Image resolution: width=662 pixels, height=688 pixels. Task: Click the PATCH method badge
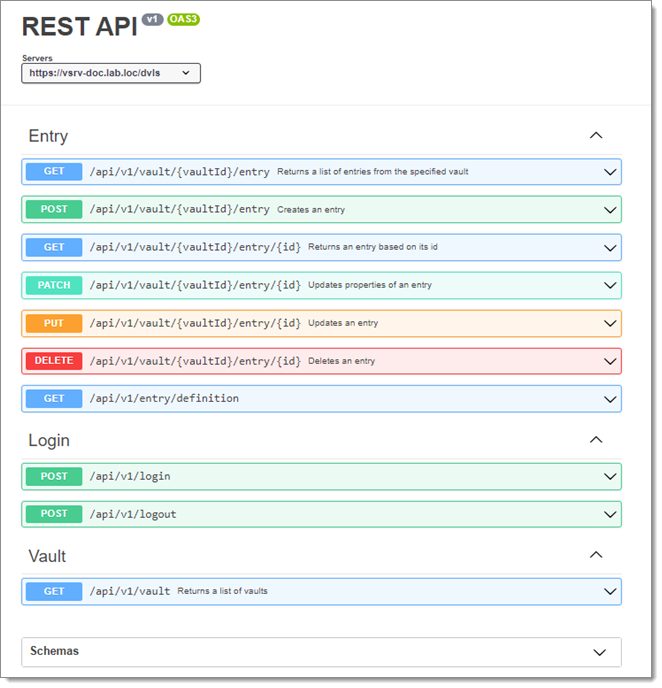[x=54, y=285]
